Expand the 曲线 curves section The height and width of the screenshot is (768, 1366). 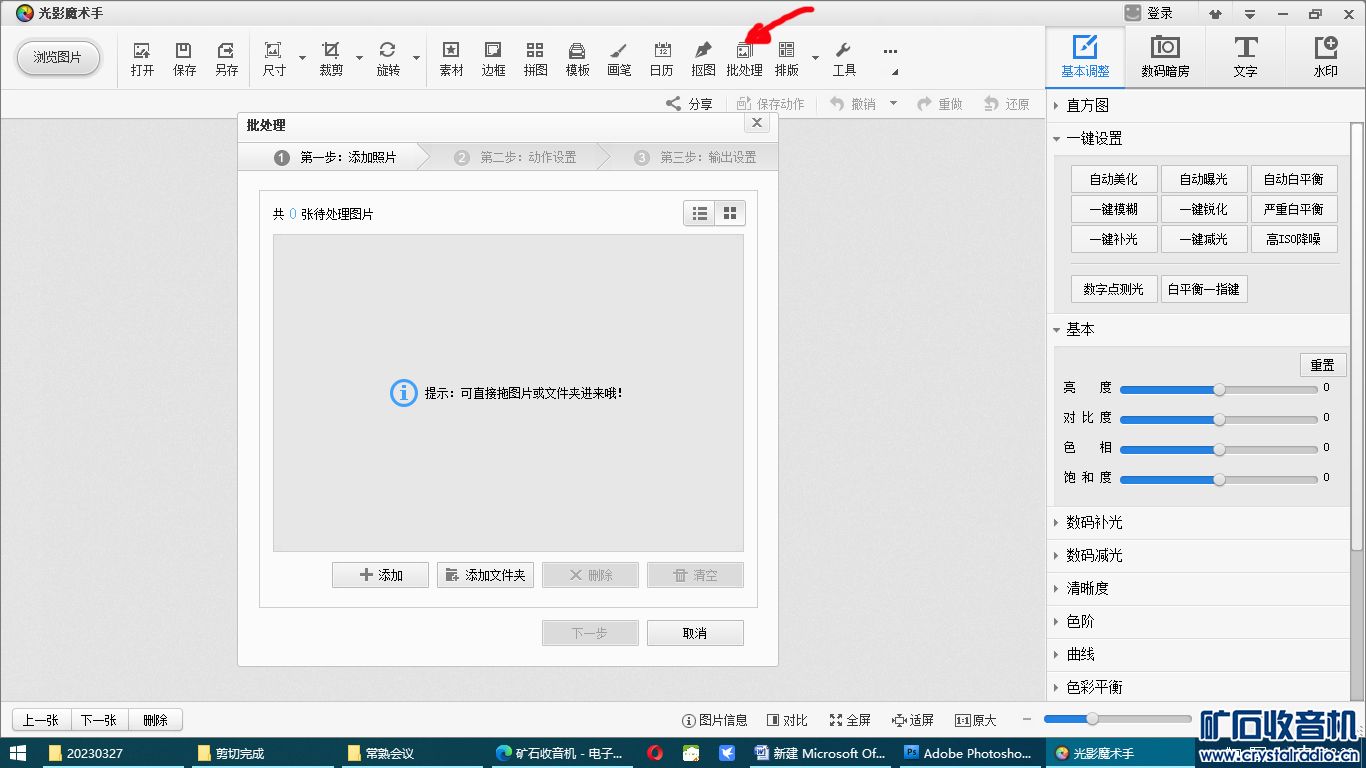click(1080, 654)
